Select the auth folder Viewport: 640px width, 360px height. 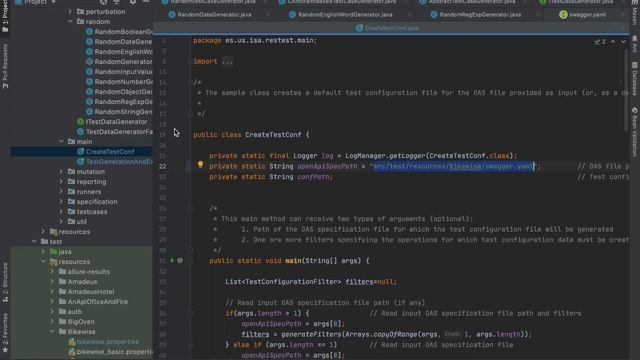[70, 311]
